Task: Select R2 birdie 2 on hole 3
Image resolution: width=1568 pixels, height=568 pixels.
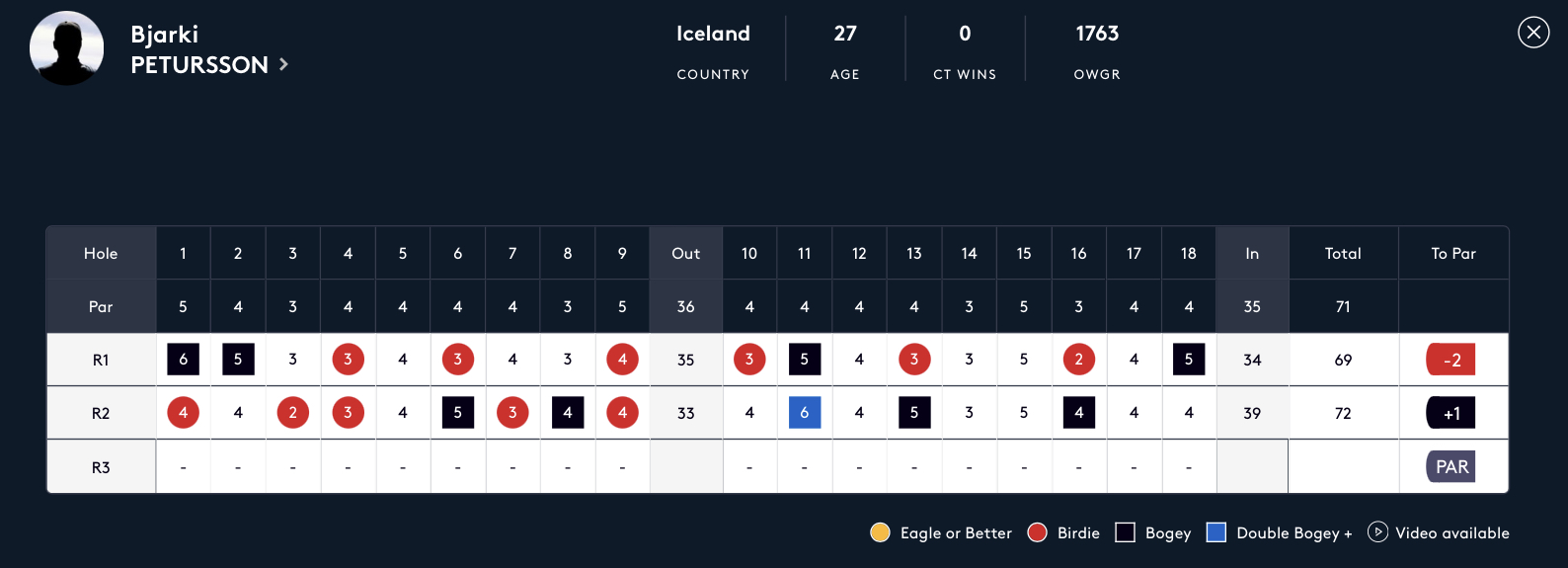Action: point(293,413)
